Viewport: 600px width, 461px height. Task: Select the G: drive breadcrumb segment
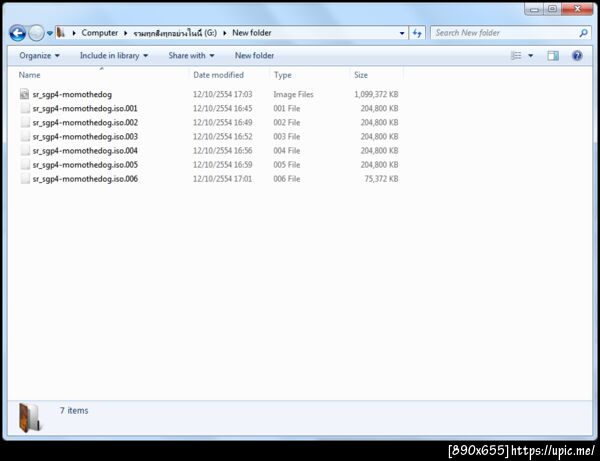pos(175,33)
